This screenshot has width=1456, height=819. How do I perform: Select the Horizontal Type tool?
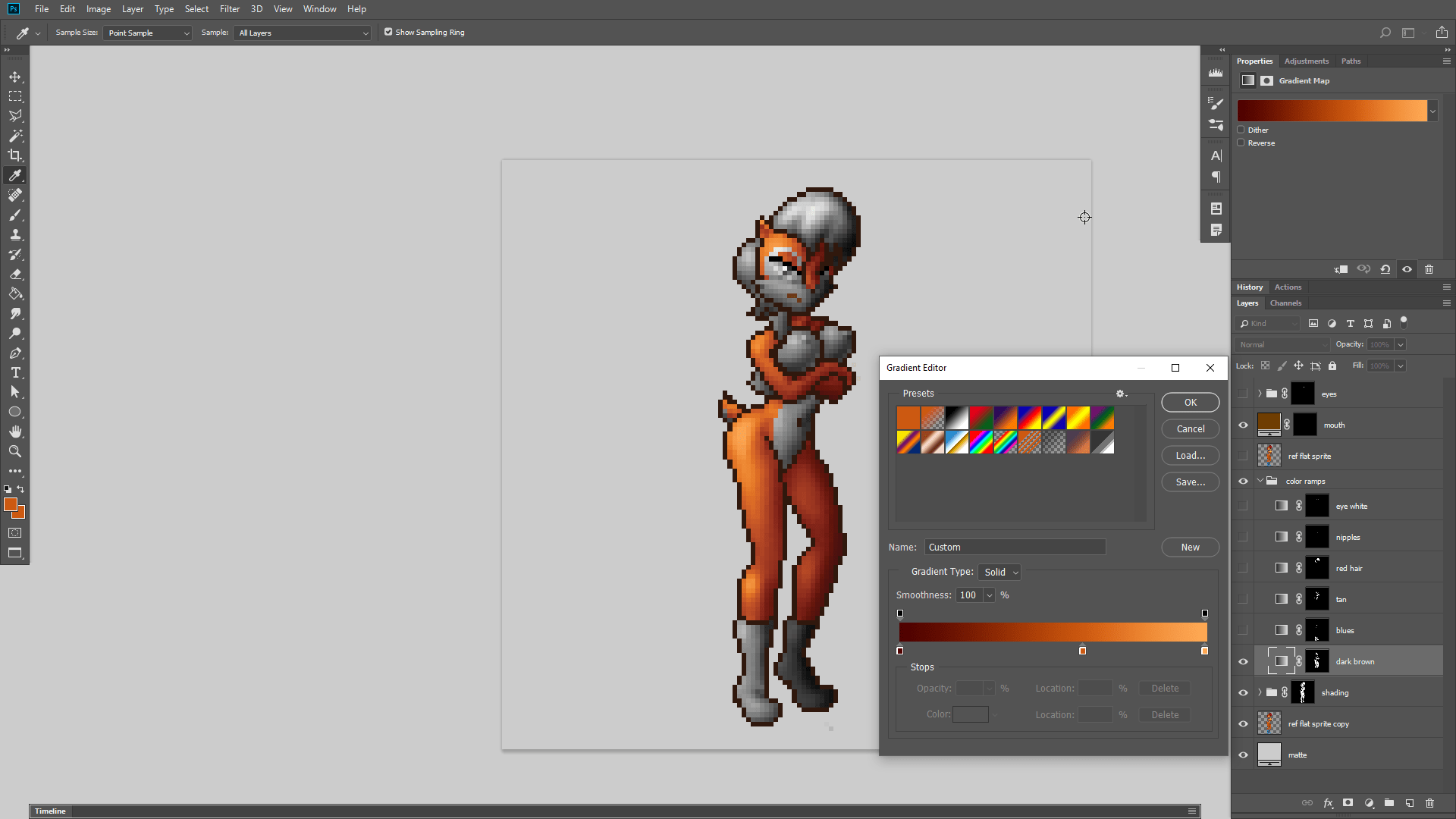(x=15, y=372)
